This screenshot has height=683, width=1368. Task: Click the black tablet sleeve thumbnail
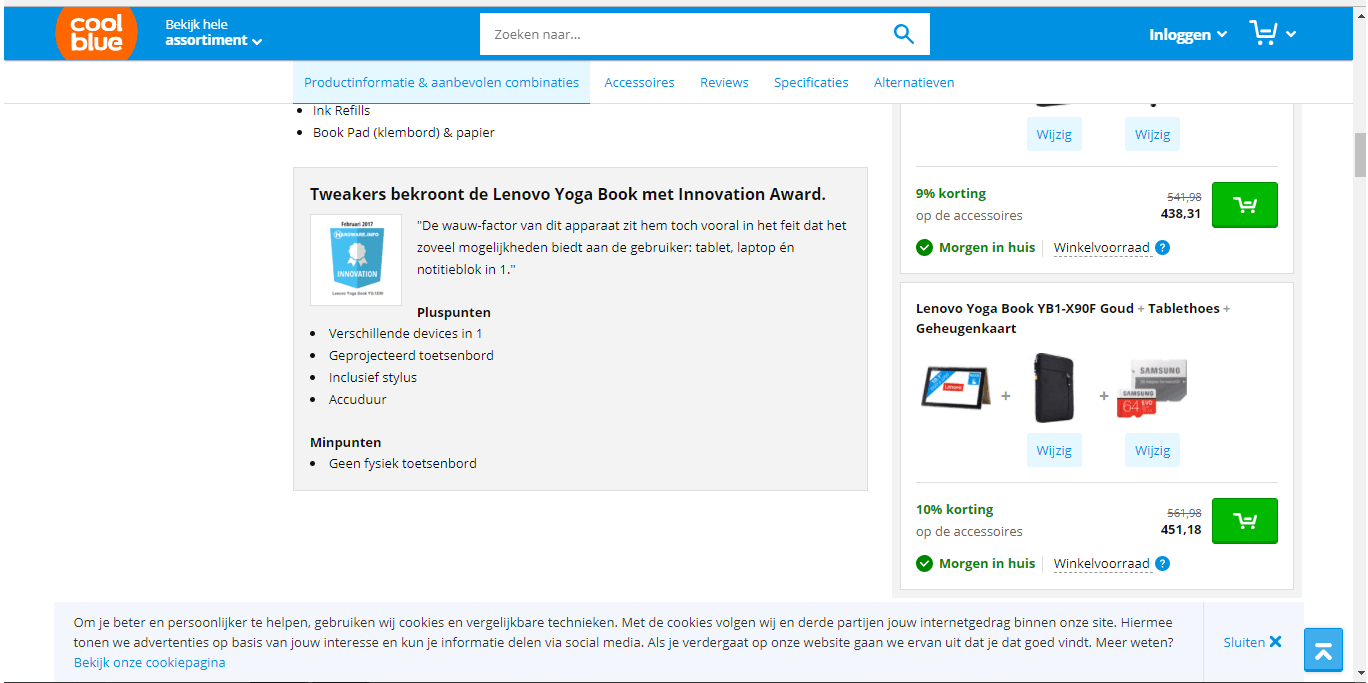[x=1054, y=390]
